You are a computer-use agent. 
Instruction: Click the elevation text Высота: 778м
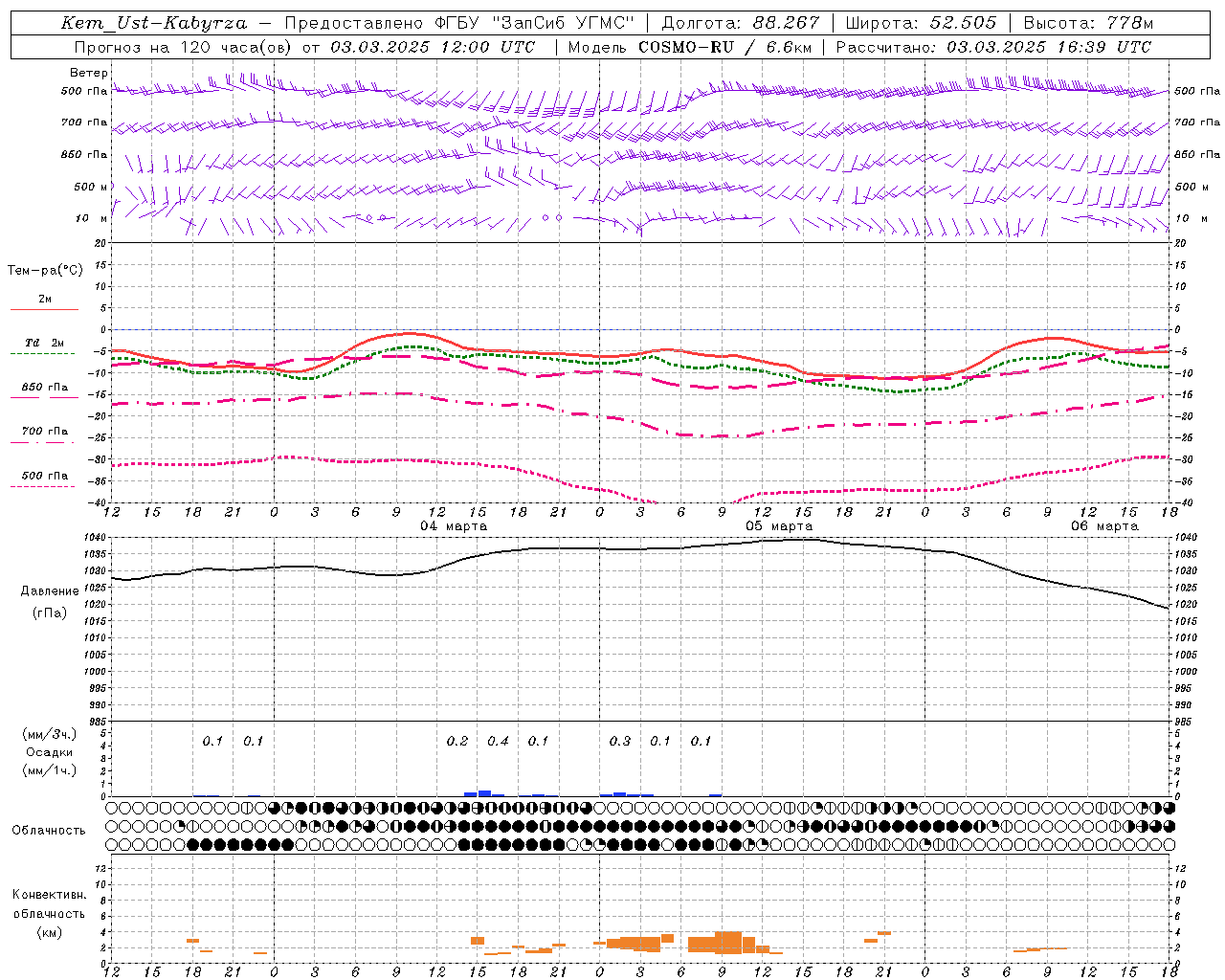(1088, 23)
